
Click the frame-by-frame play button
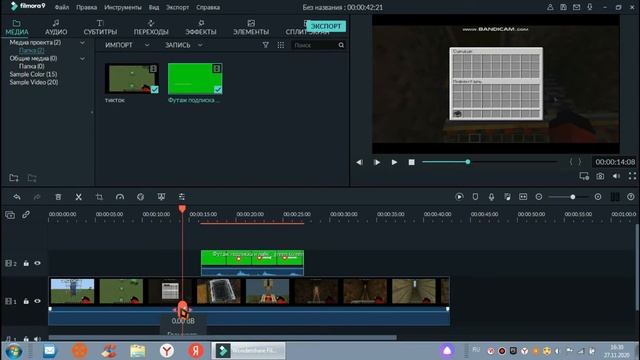coord(377,162)
